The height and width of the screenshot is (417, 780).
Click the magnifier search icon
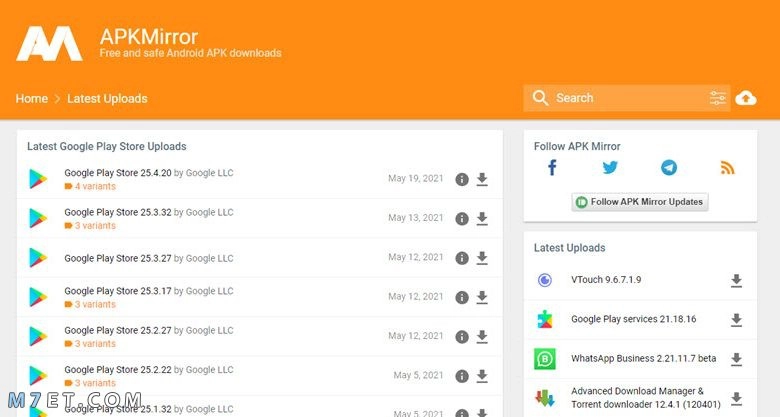[x=540, y=98]
